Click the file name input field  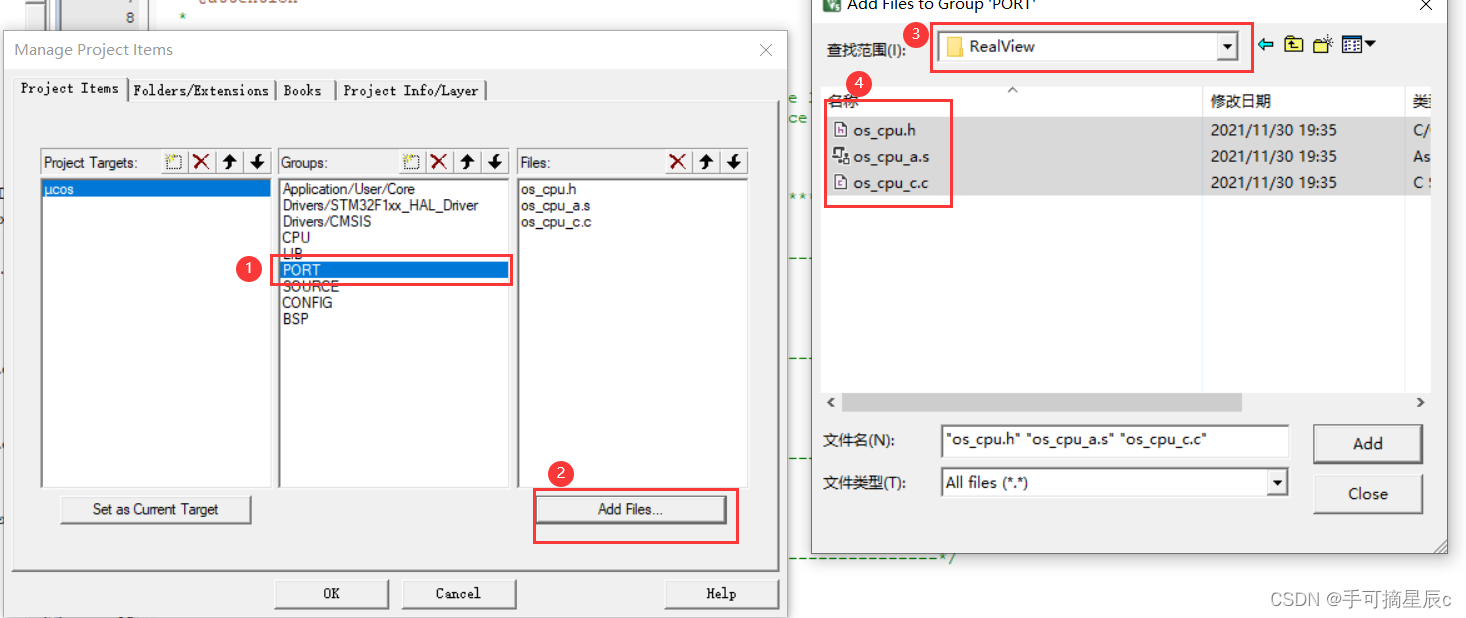click(x=1115, y=440)
